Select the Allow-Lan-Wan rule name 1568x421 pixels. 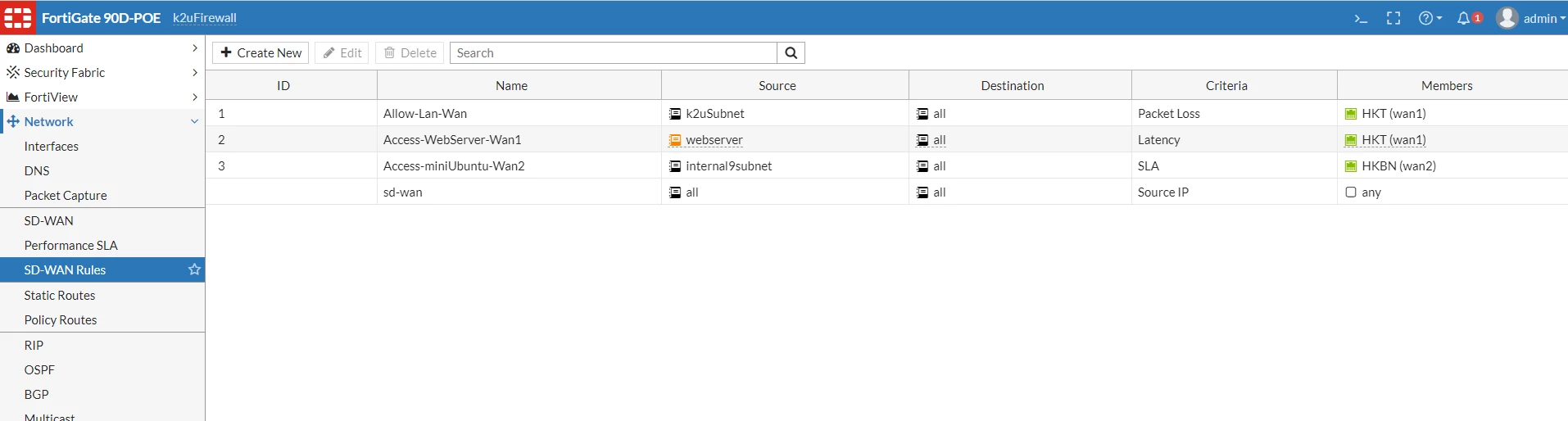pos(425,114)
